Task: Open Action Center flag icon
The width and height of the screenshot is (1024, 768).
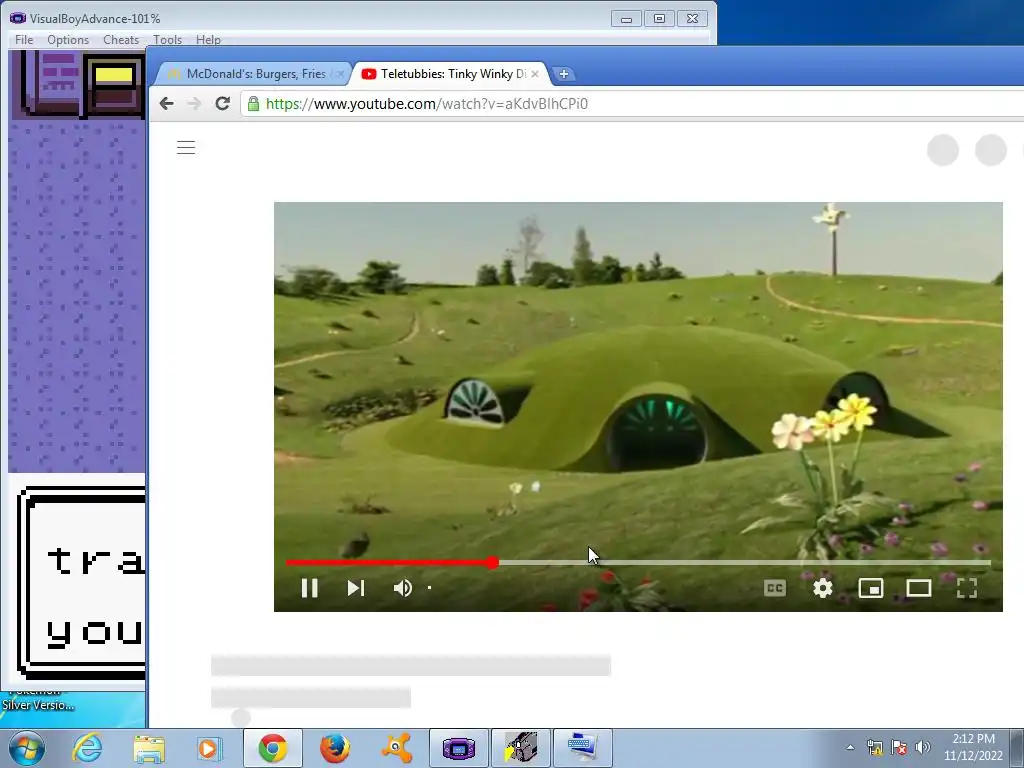Action: click(899, 748)
